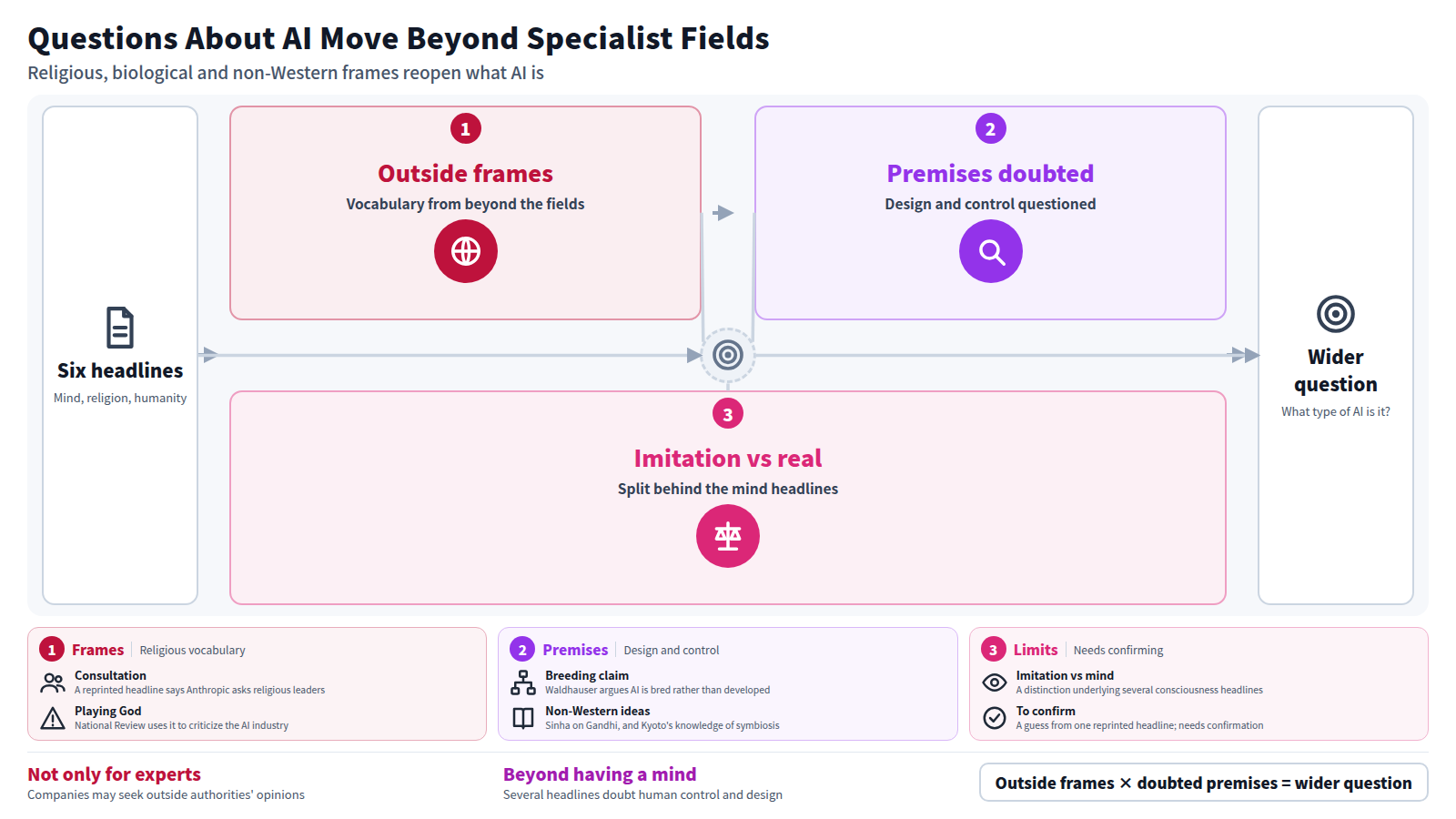
Task: Click the eye icon next to Imitation vs mind
Action: [x=995, y=682]
